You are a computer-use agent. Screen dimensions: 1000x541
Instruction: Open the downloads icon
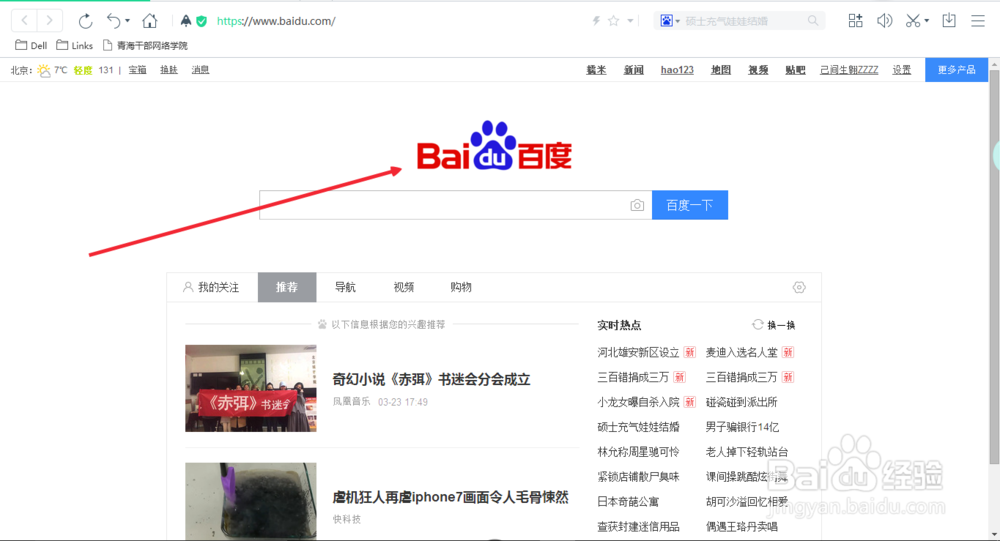click(949, 20)
